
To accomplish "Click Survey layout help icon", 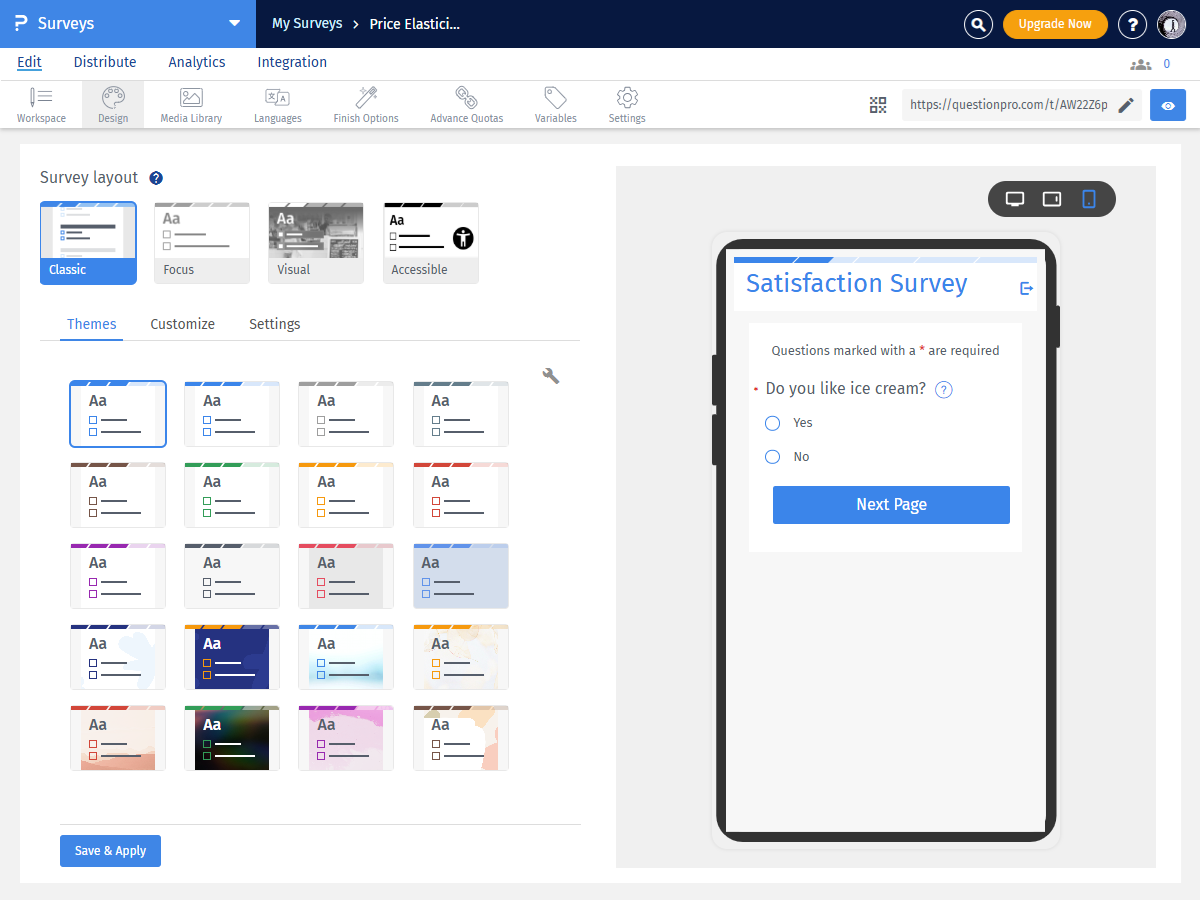I will pyautogui.click(x=156, y=178).
